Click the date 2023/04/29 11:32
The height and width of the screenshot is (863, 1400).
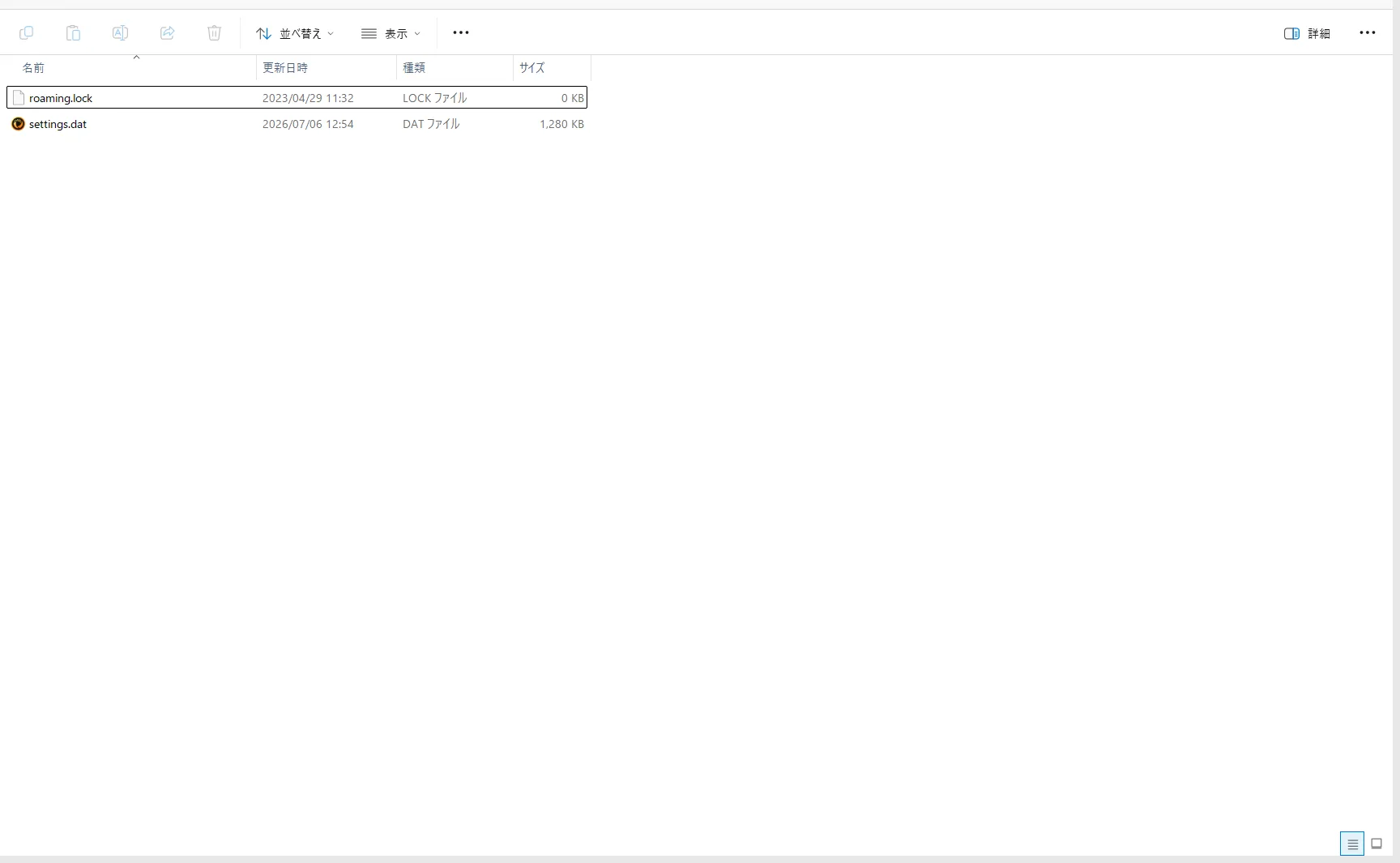pyautogui.click(x=308, y=98)
